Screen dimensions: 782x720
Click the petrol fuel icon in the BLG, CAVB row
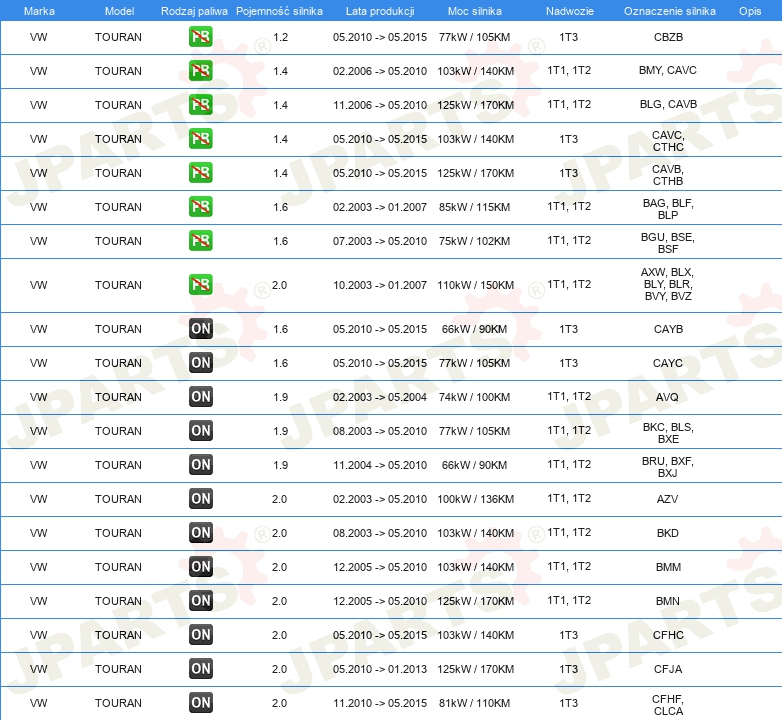coord(200,105)
